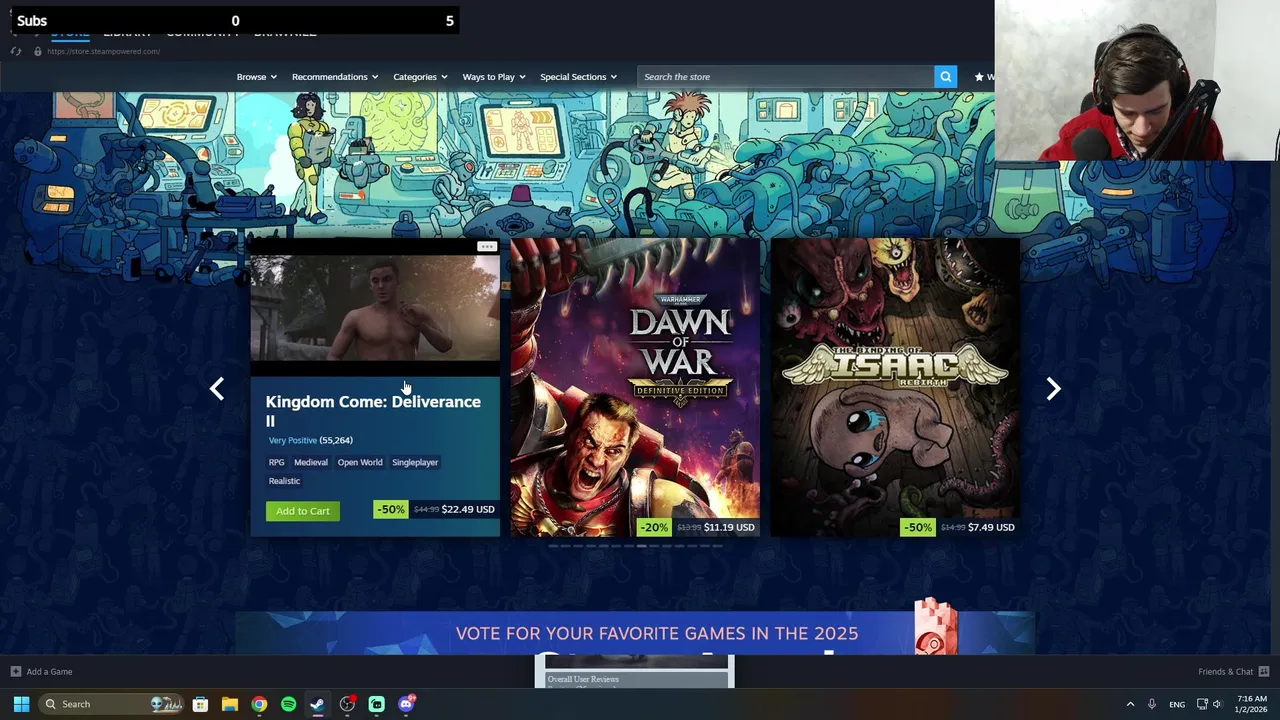Launch Google Chrome from taskbar
The image size is (1280, 720).
[259, 704]
